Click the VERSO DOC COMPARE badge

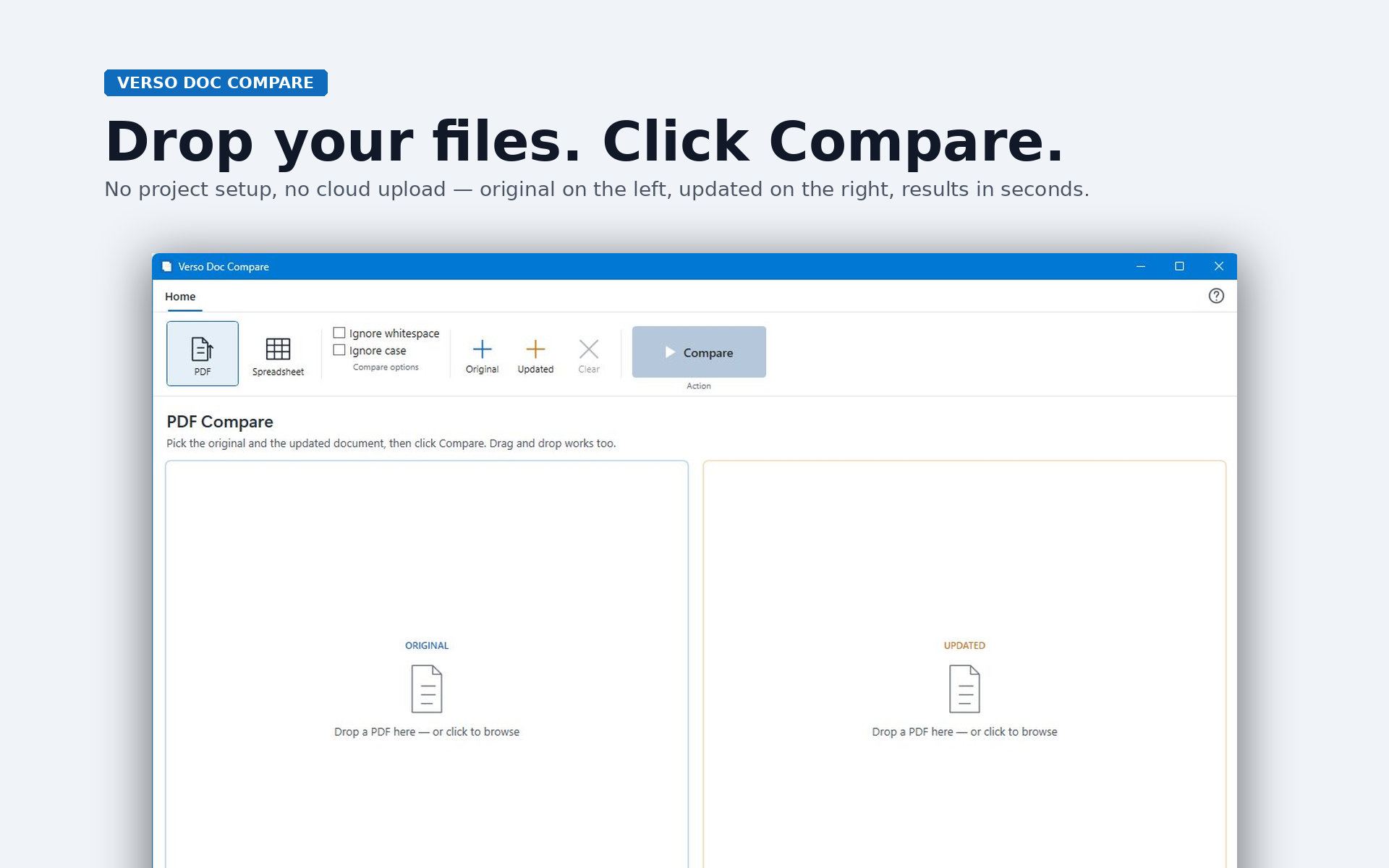coord(216,82)
